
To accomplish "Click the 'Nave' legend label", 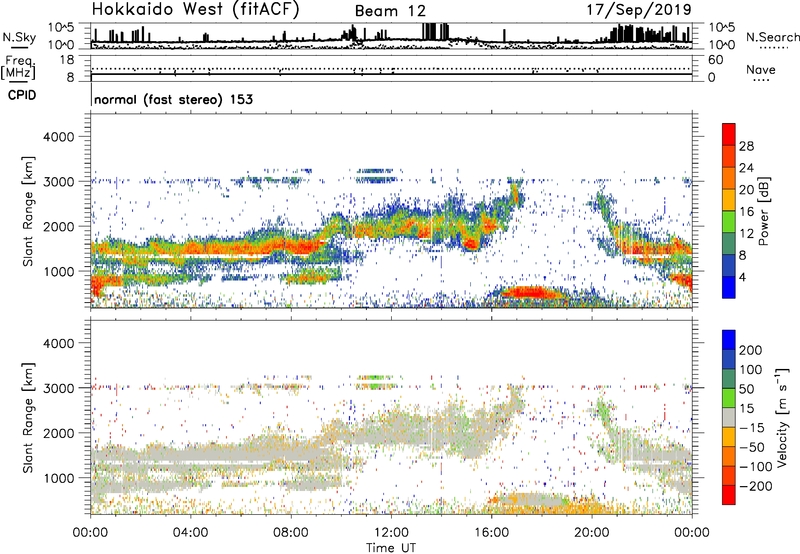I will 761,70.
